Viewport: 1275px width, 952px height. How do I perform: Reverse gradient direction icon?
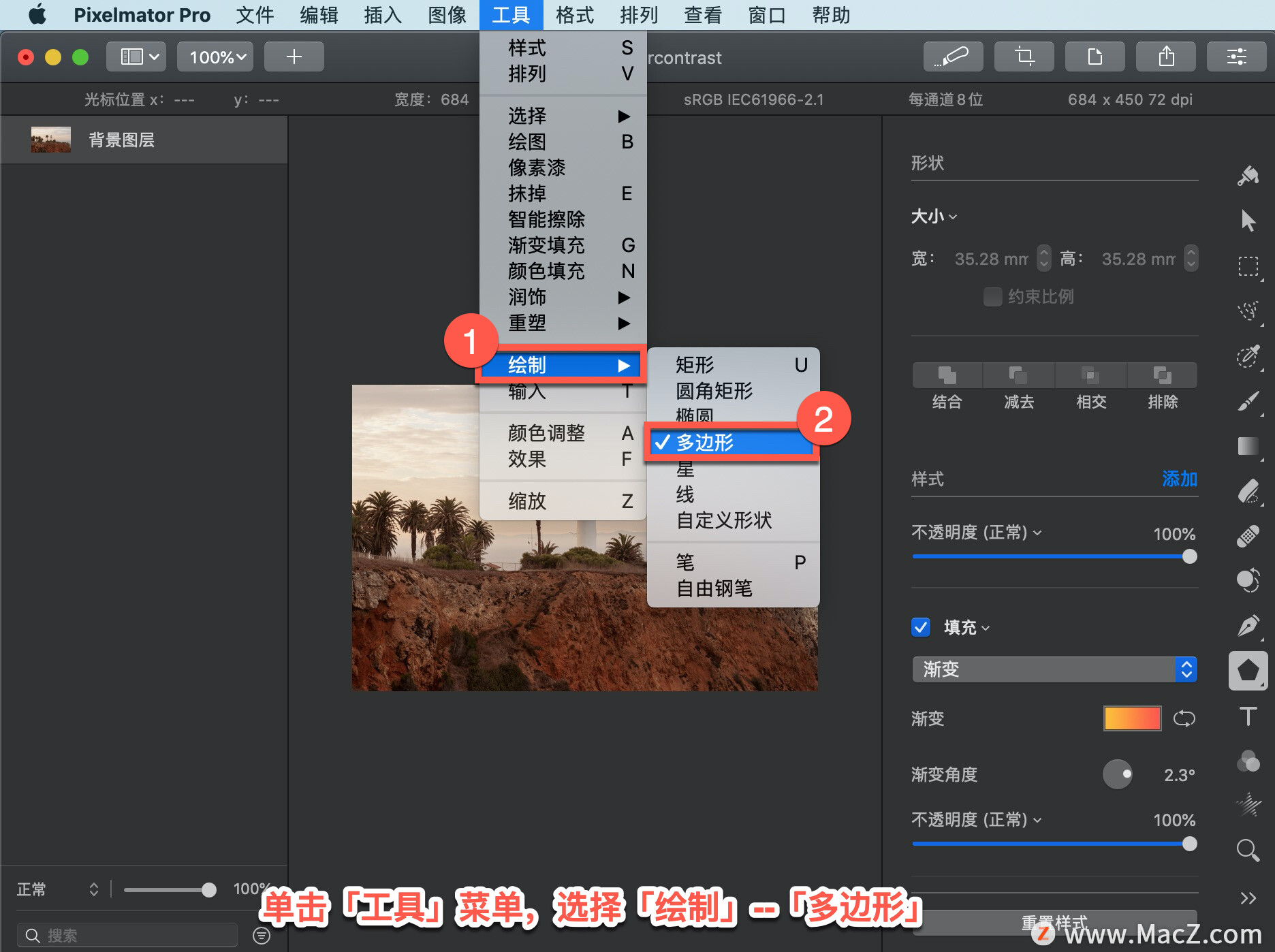point(1184,718)
